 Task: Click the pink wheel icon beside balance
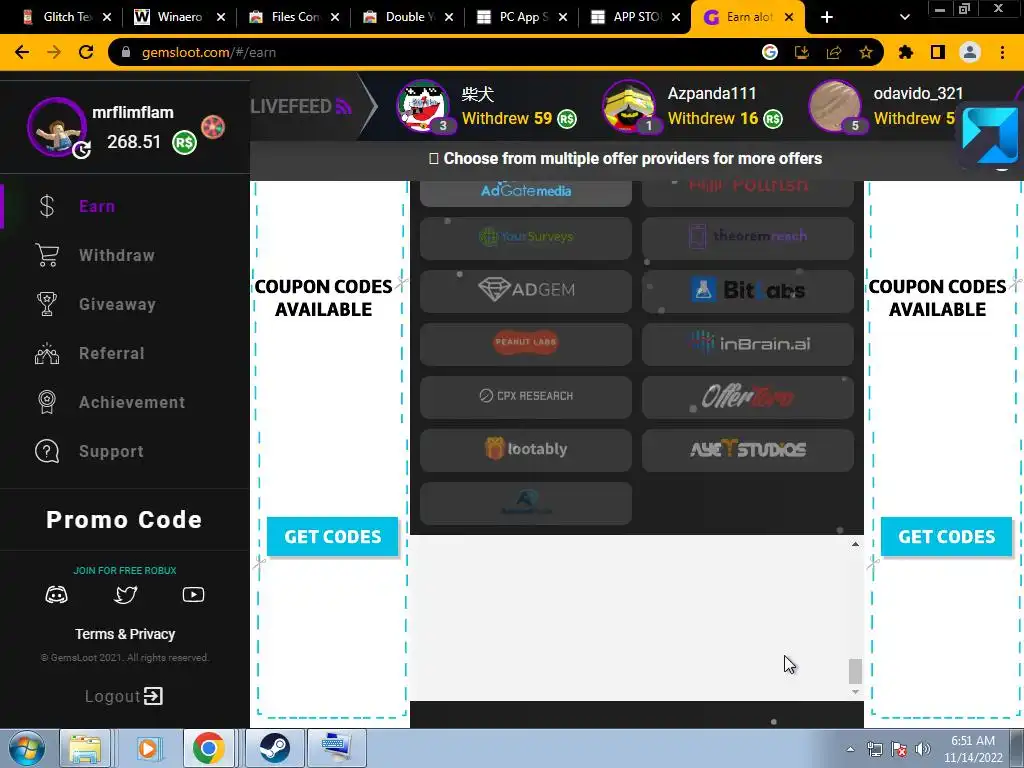(213, 127)
